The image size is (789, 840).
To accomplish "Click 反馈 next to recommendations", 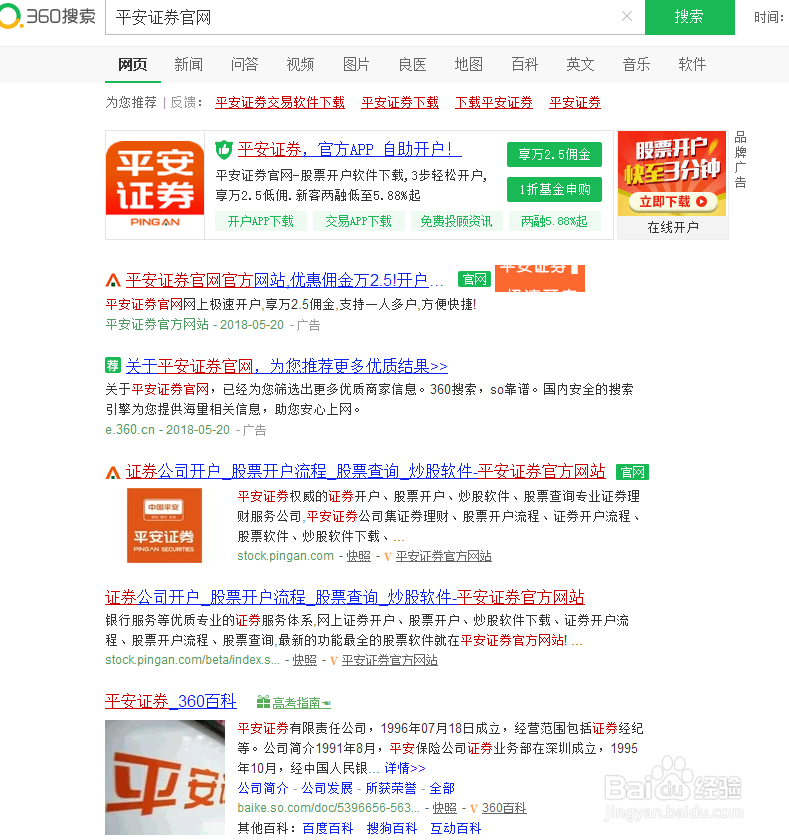I will [183, 102].
